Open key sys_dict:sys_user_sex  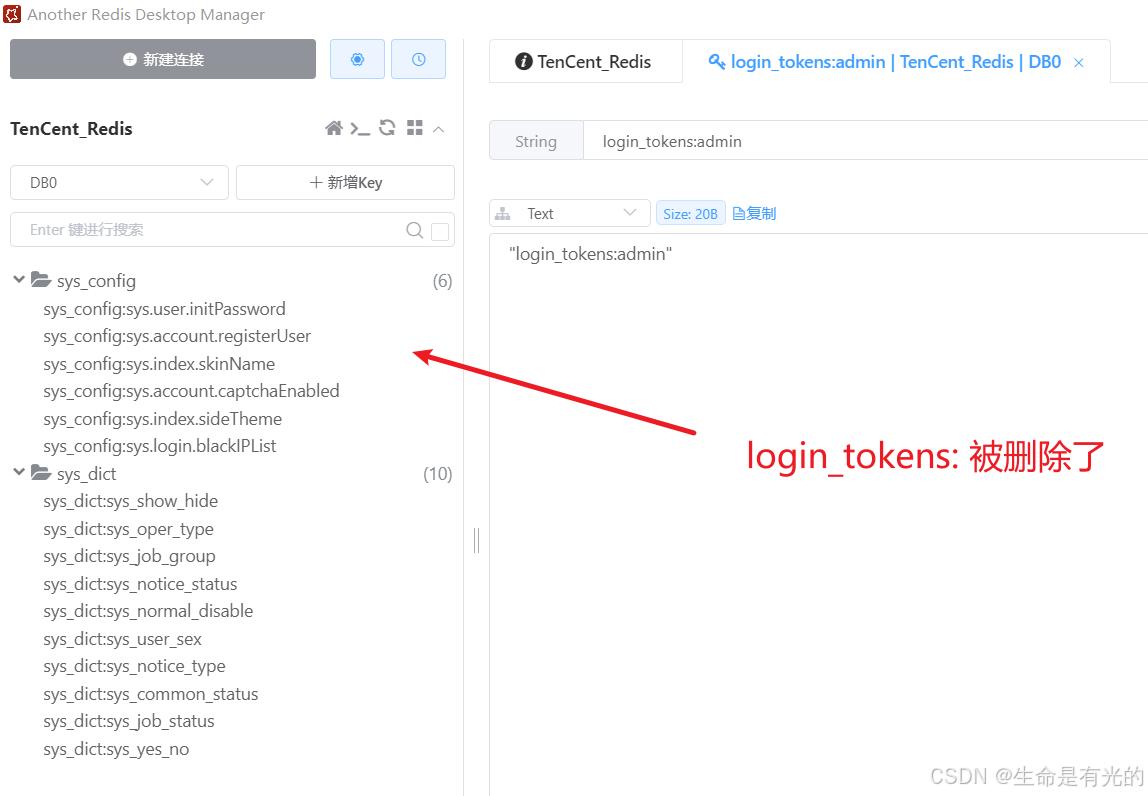122,639
